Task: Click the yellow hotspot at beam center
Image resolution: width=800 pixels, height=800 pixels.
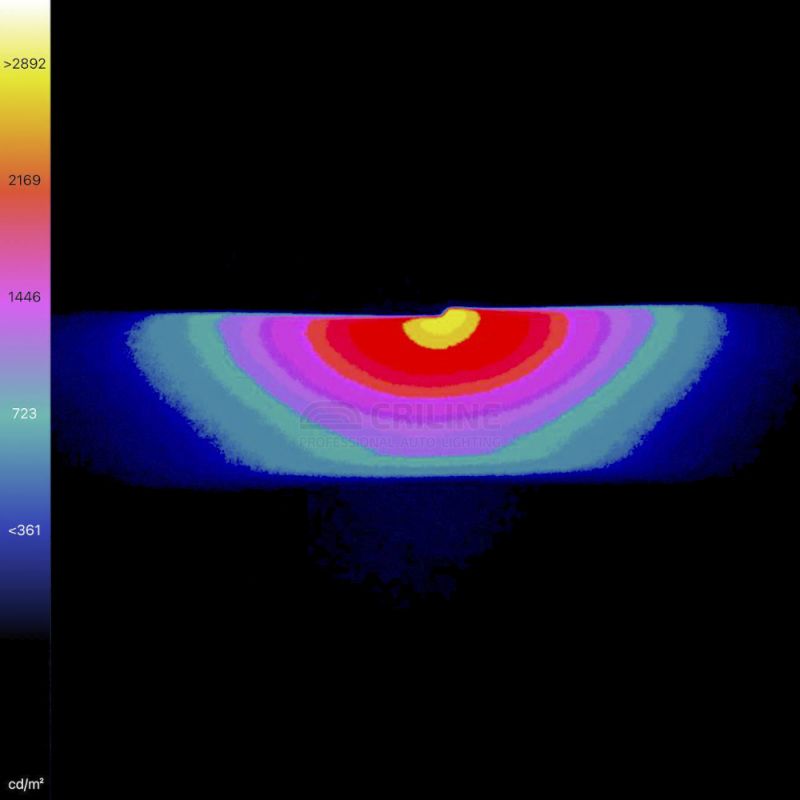Action: pyautogui.click(x=438, y=330)
